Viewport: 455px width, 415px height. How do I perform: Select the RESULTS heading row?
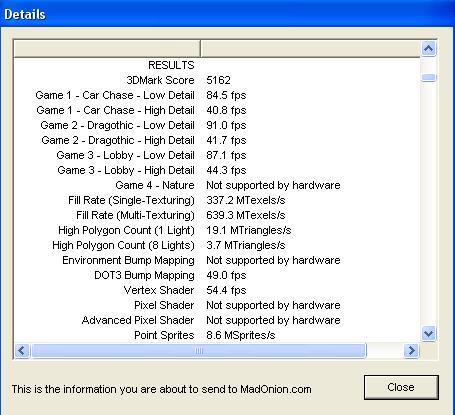171,65
